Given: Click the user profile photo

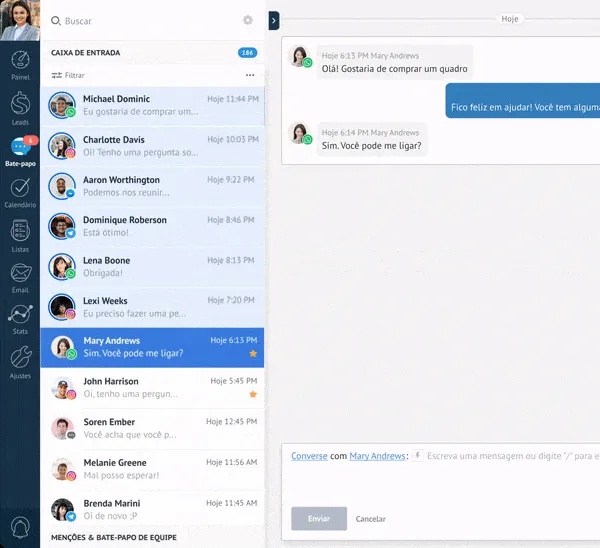Looking at the screenshot, I should [20, 20].
